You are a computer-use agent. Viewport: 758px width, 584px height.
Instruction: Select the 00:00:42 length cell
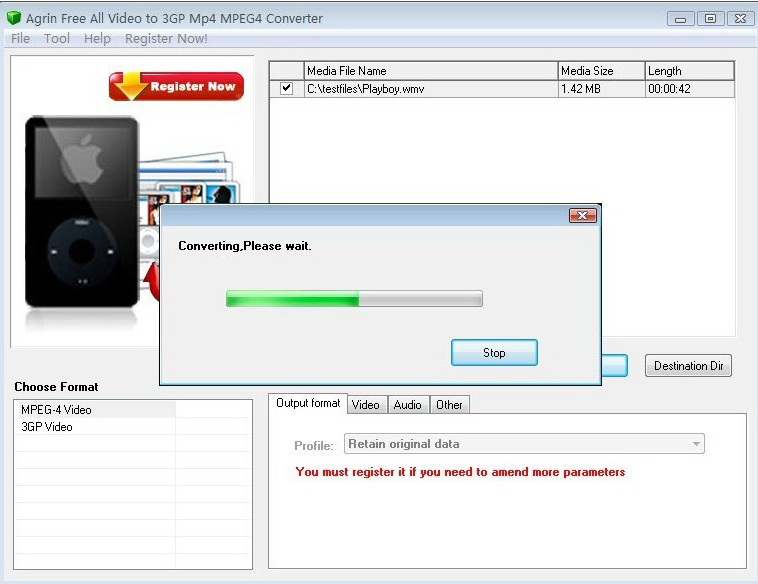689,89
